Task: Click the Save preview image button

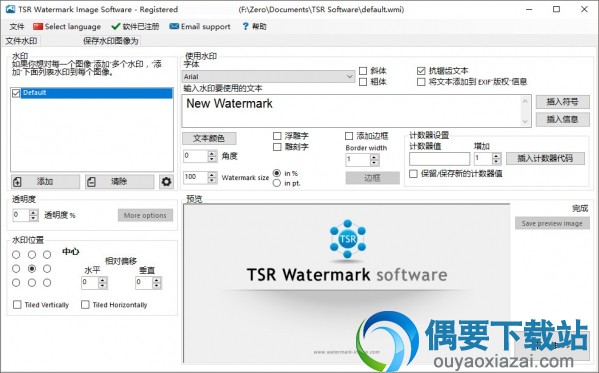Action: pyautogui.click(x=552, y=223)
